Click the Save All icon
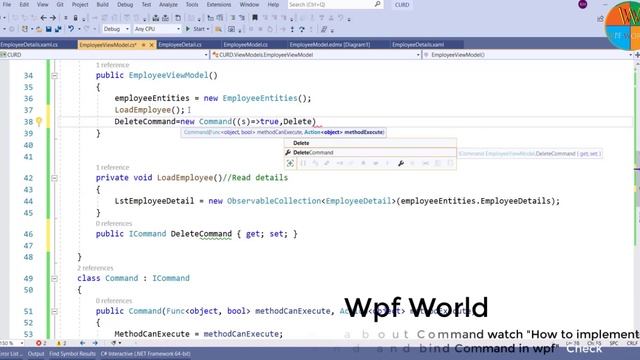 point(58,29)
